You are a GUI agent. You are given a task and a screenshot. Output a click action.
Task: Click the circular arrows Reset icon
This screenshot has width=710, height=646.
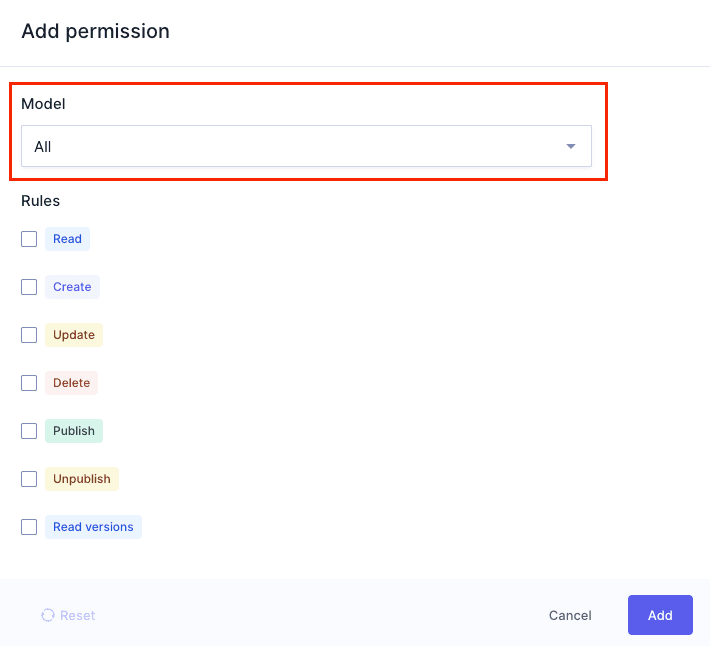pos(47,615)
